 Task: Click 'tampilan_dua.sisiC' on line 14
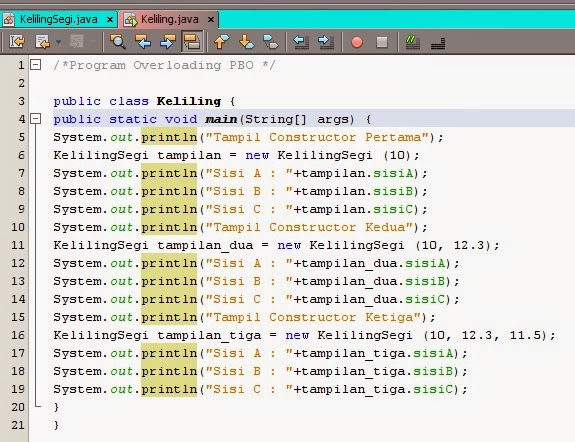pos(373,299)
